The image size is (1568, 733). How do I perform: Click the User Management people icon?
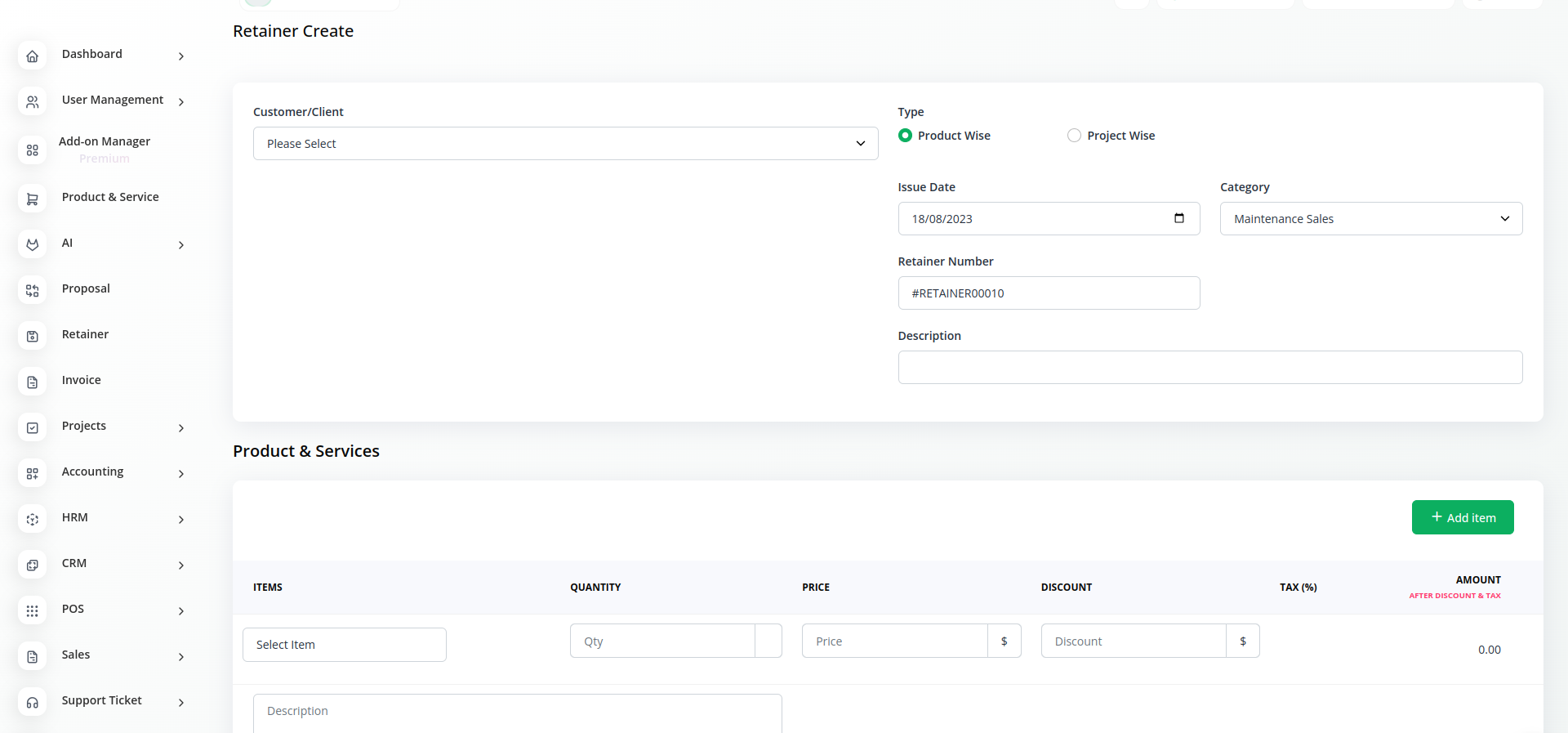(33, 102)
